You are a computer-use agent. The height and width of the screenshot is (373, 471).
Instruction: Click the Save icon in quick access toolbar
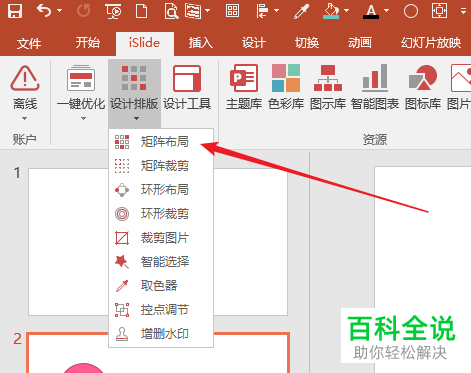(15, 11)
